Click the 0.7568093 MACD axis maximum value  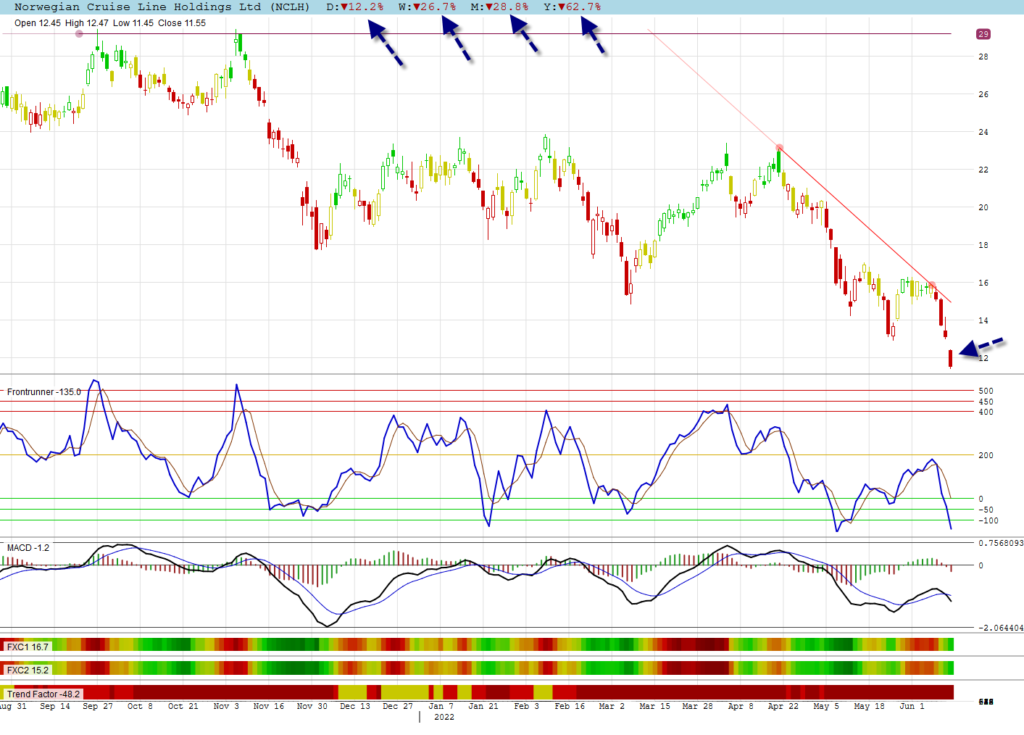click(x=1000, y=543)
